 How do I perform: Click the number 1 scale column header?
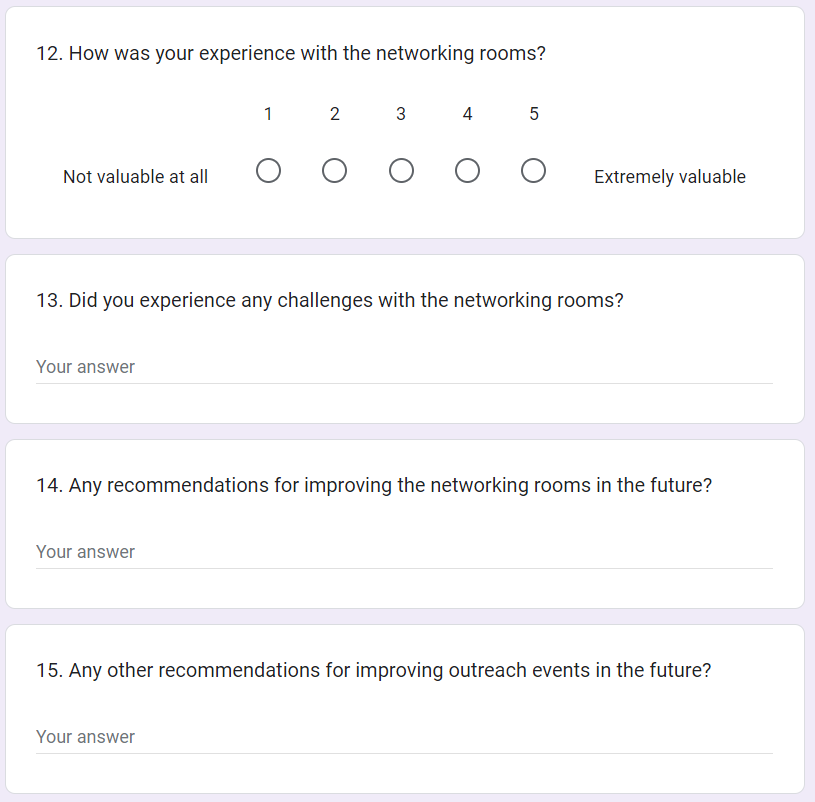point(268,114)
